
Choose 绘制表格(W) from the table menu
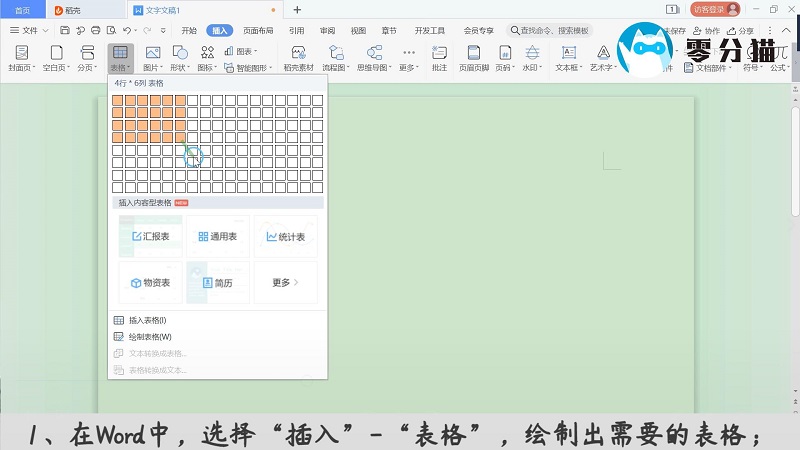[x=150, y=337]
